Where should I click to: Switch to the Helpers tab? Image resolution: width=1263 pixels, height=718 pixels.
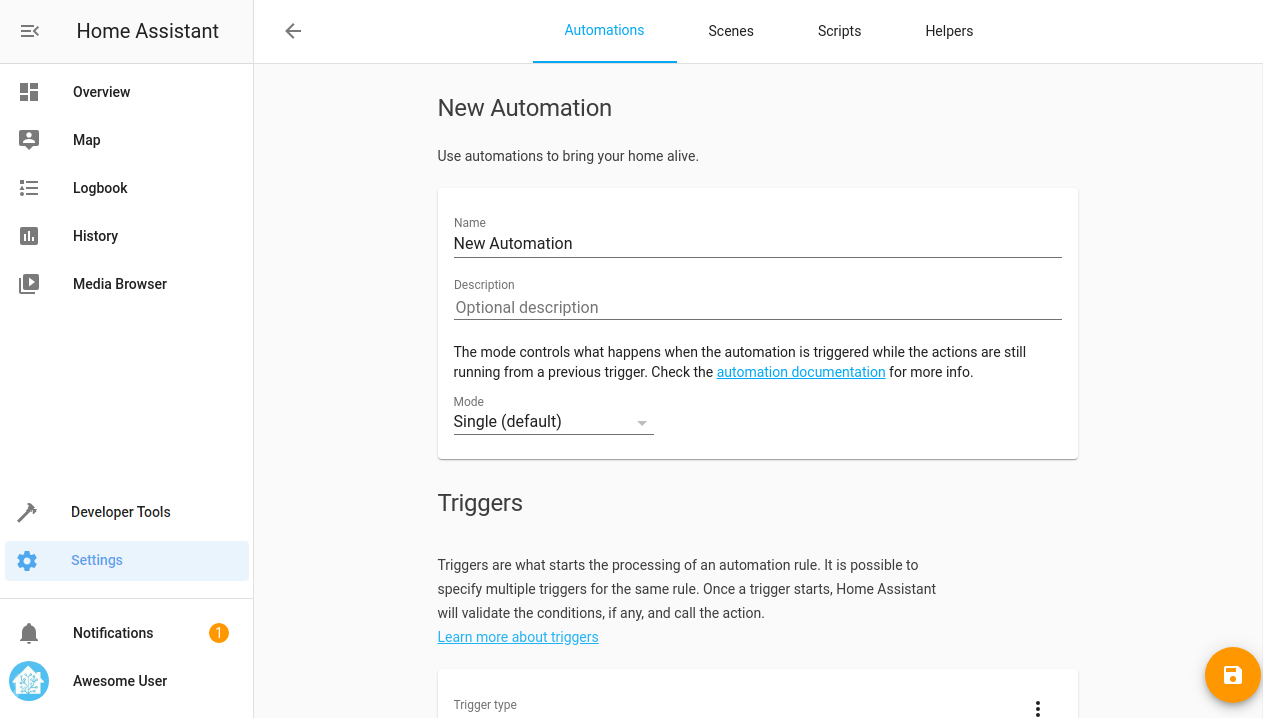click(949, 31)
